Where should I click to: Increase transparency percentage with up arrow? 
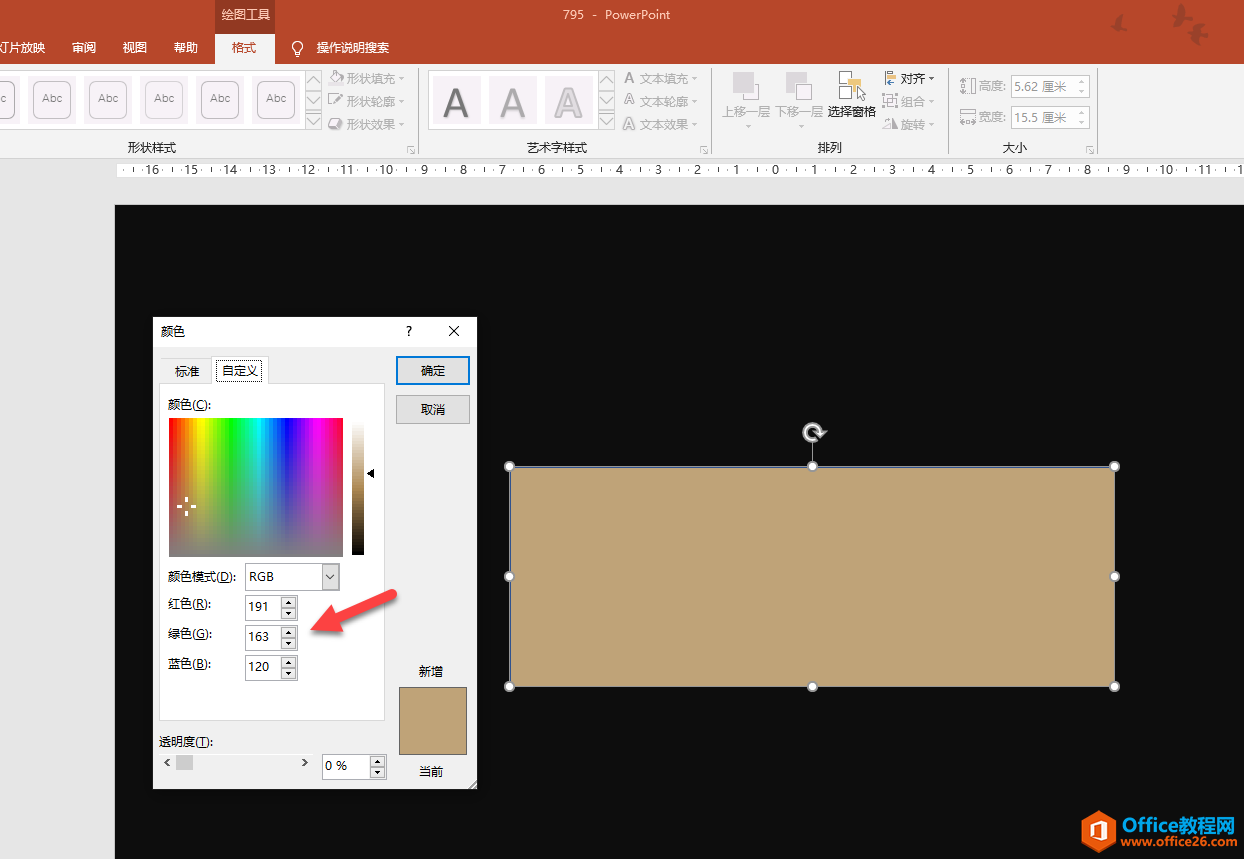coord(377,761)
